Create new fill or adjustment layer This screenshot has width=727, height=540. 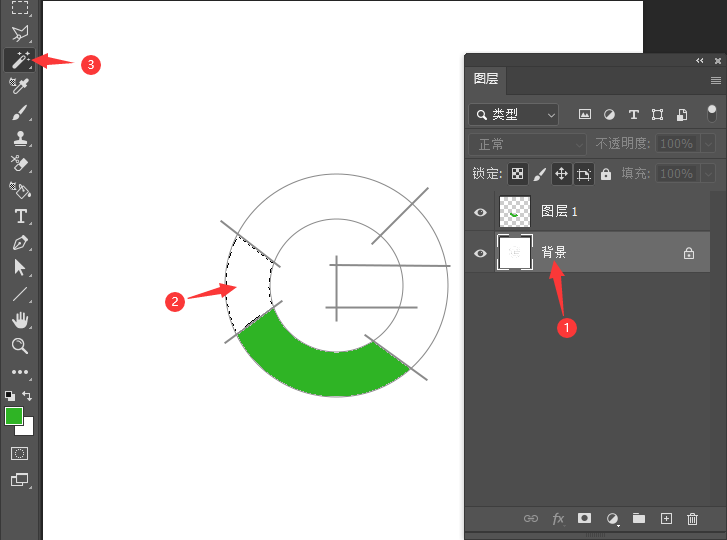tap(612, 519)
